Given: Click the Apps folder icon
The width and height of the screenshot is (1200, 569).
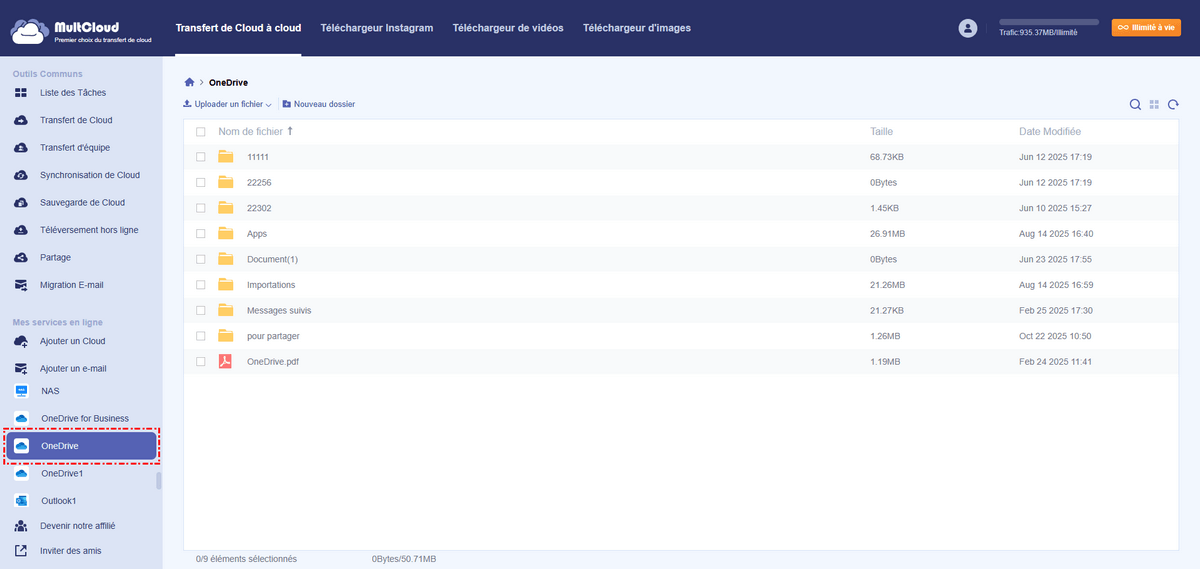Looking at the screenshot, I should (225, 233).
